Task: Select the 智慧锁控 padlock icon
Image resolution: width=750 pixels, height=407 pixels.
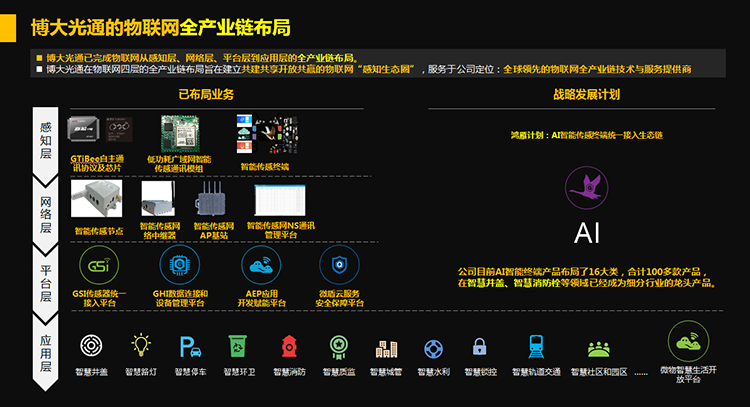Action: (480, 347)
